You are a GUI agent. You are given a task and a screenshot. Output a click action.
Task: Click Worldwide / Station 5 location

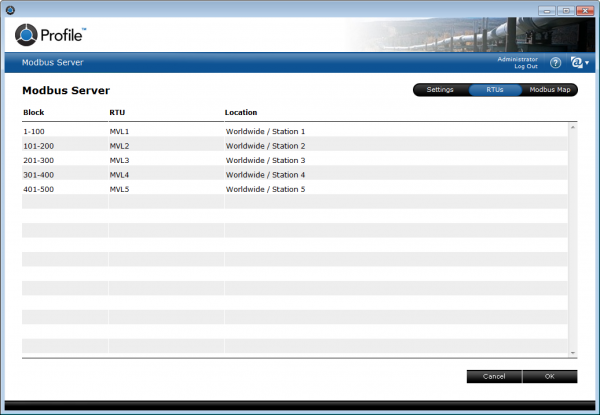point(265,189)
